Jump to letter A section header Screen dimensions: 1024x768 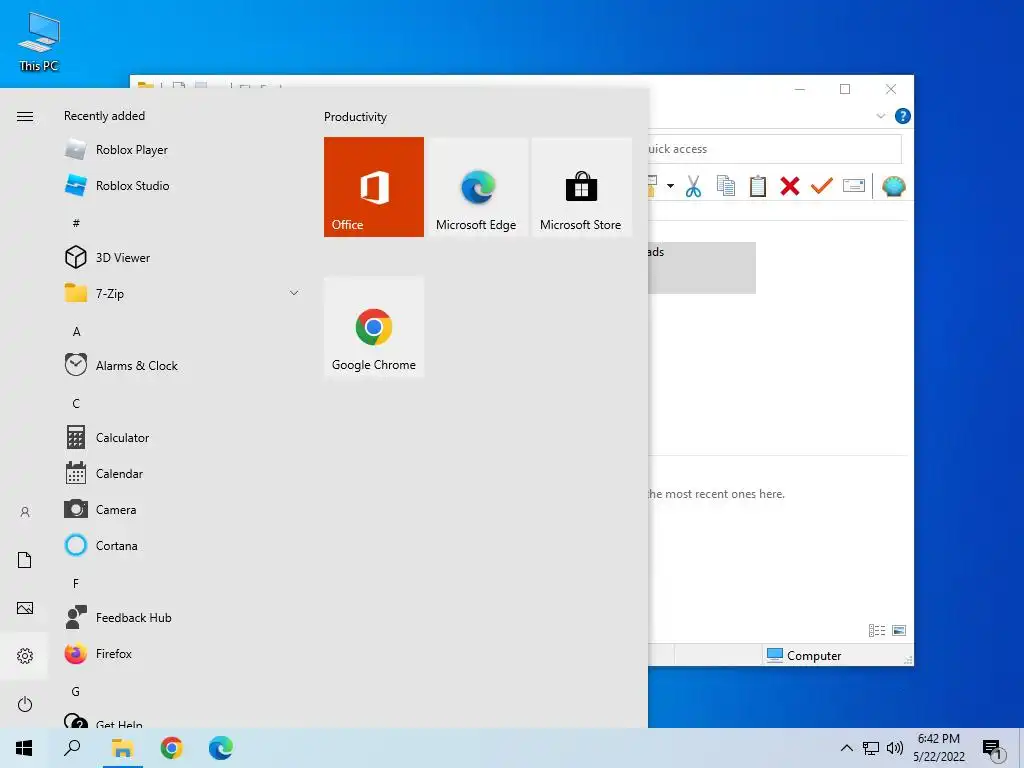(76, 331)
